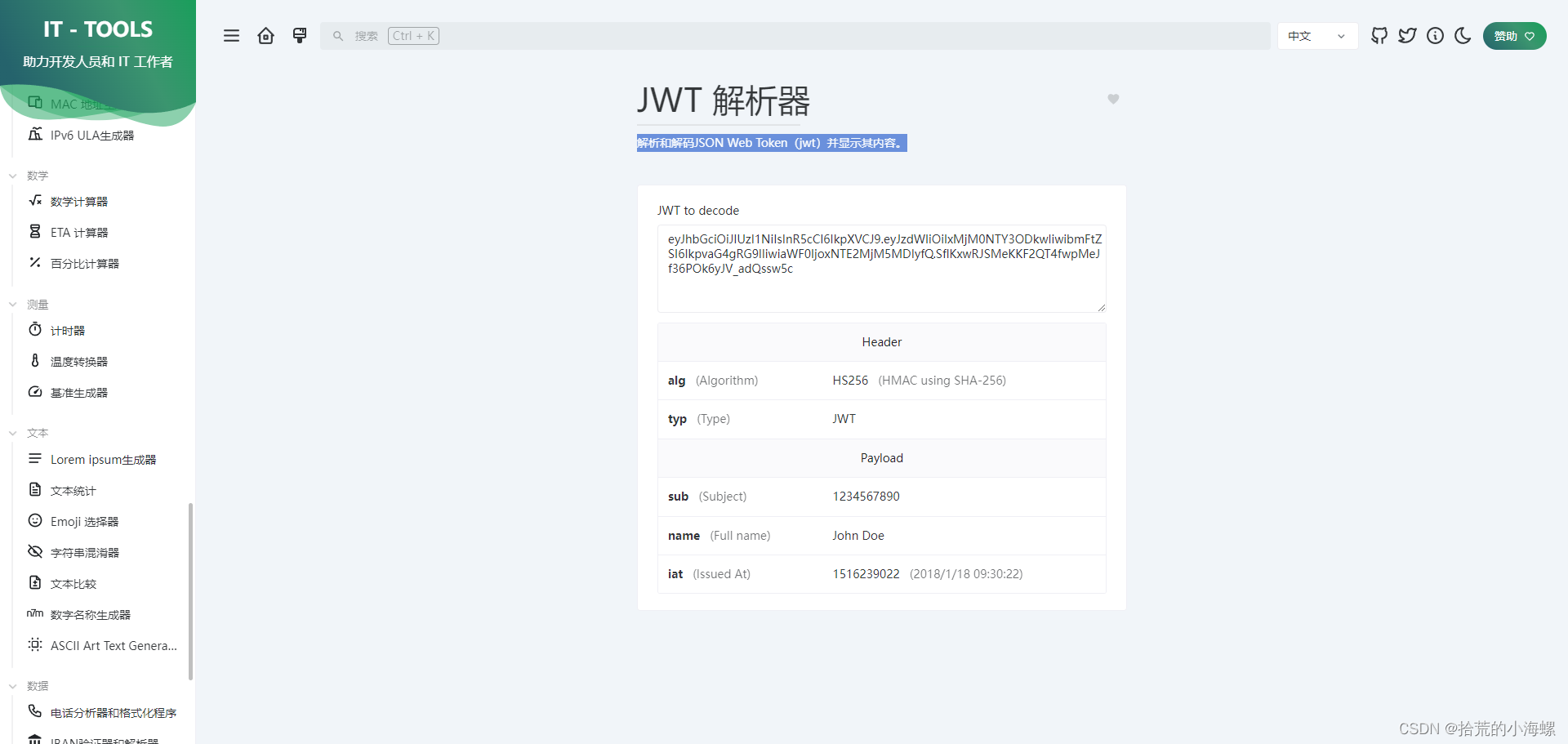Click the search magnifier icon

[338, 36]
